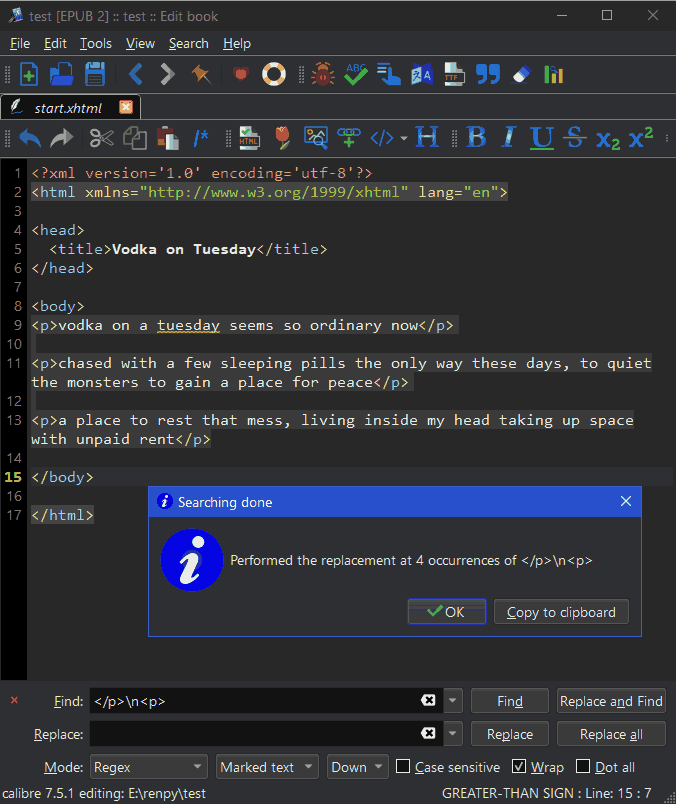Expand the Replace history dropdown
676x804 pixels.
click(x=452, y=734)
